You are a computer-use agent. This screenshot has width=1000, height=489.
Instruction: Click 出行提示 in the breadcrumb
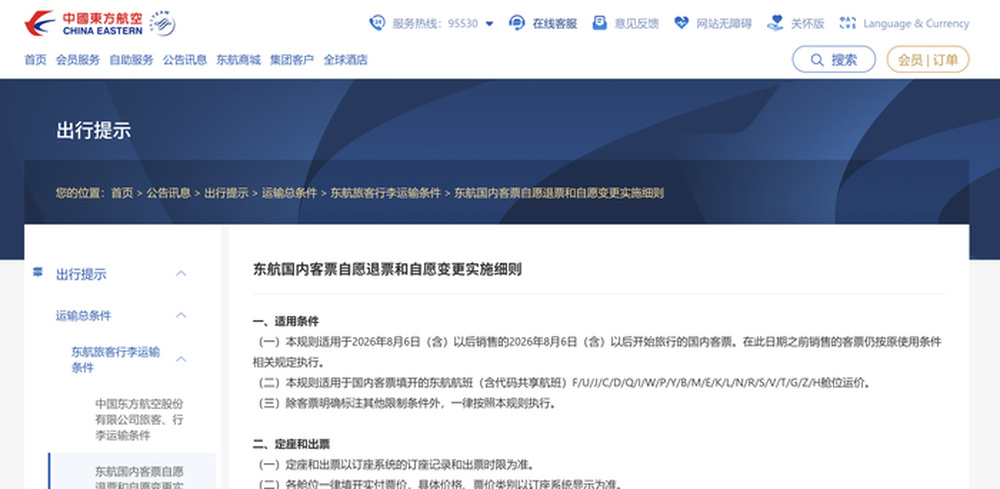coord(226,193)
